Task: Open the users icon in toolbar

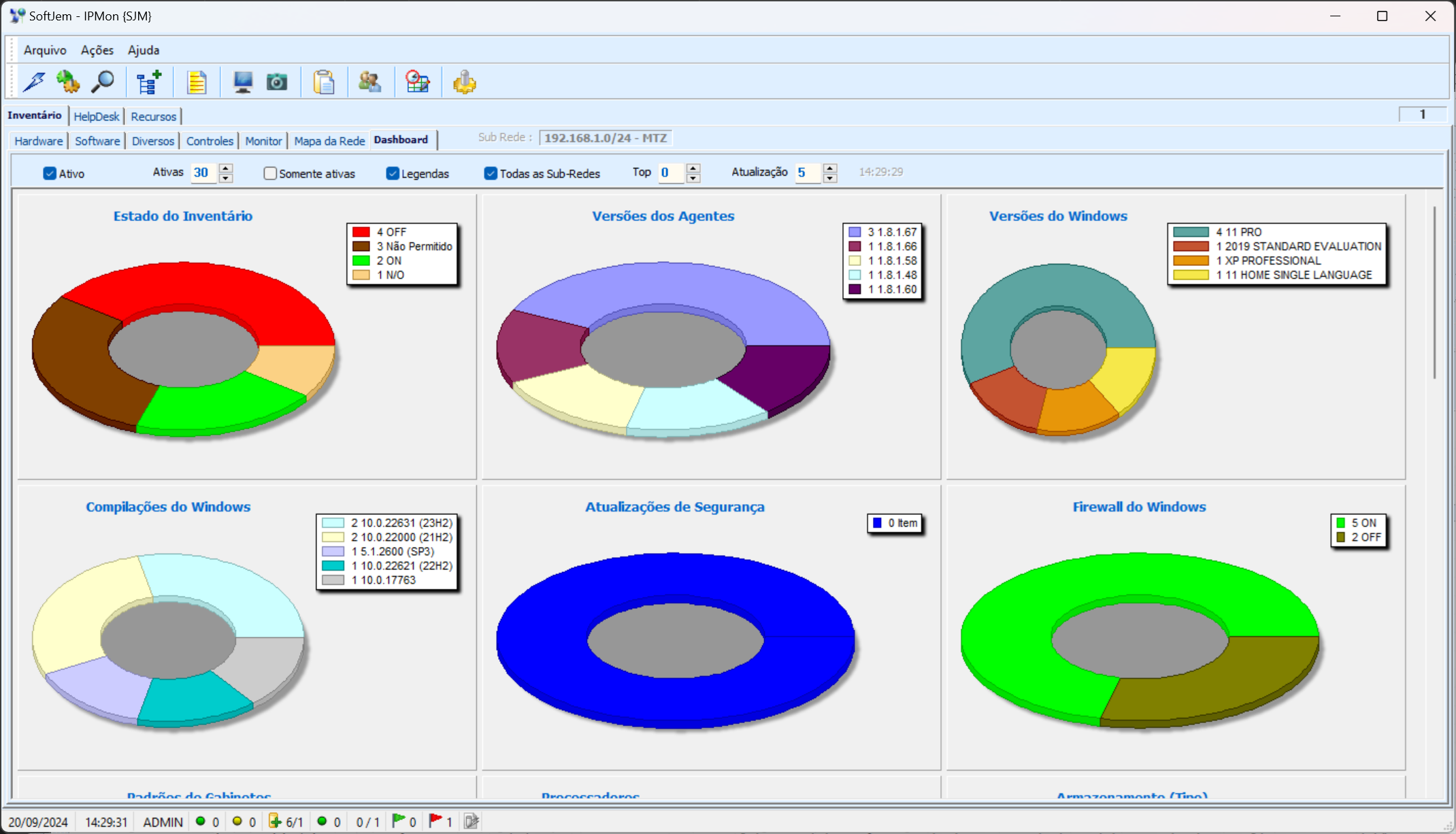Action: tap(370, 82)
